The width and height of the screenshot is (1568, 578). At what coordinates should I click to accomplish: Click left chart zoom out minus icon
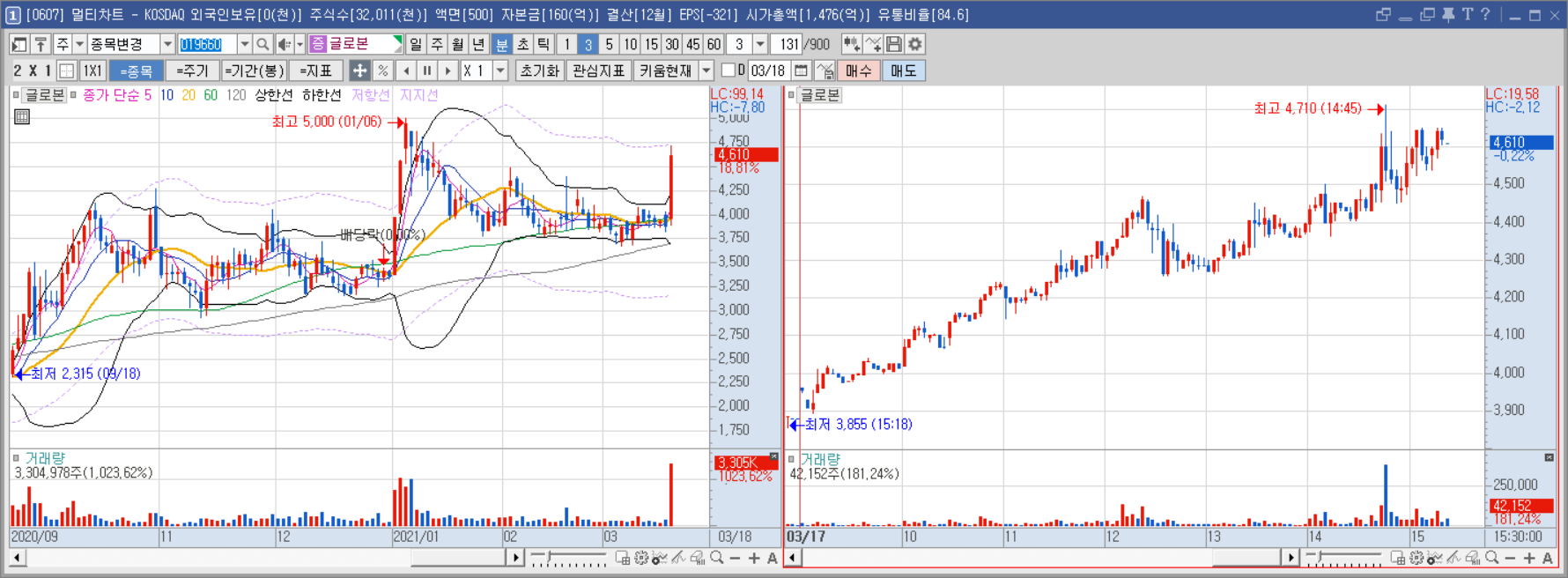pos(736,558)
